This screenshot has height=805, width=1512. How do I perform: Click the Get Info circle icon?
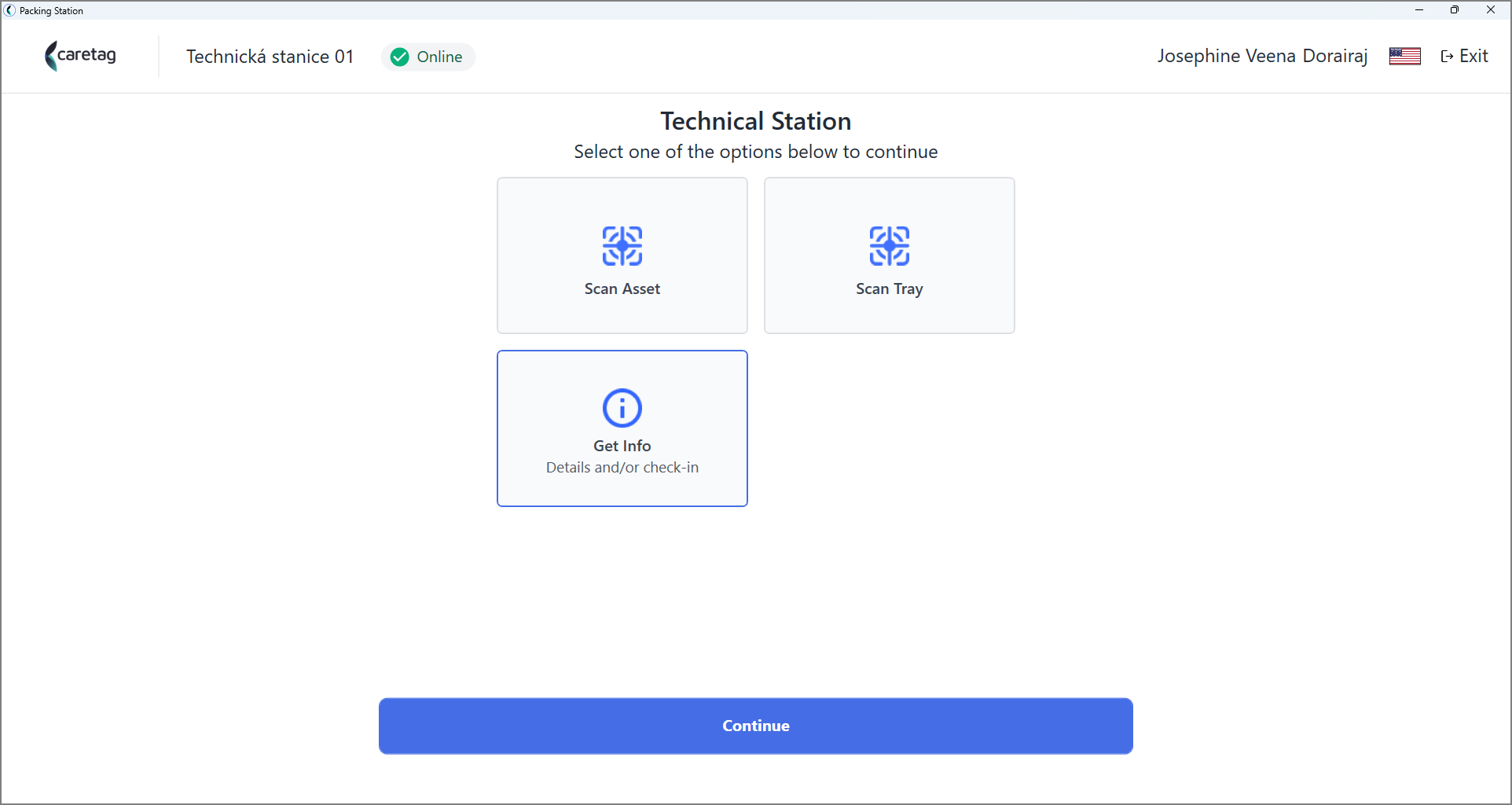(622, 408)
